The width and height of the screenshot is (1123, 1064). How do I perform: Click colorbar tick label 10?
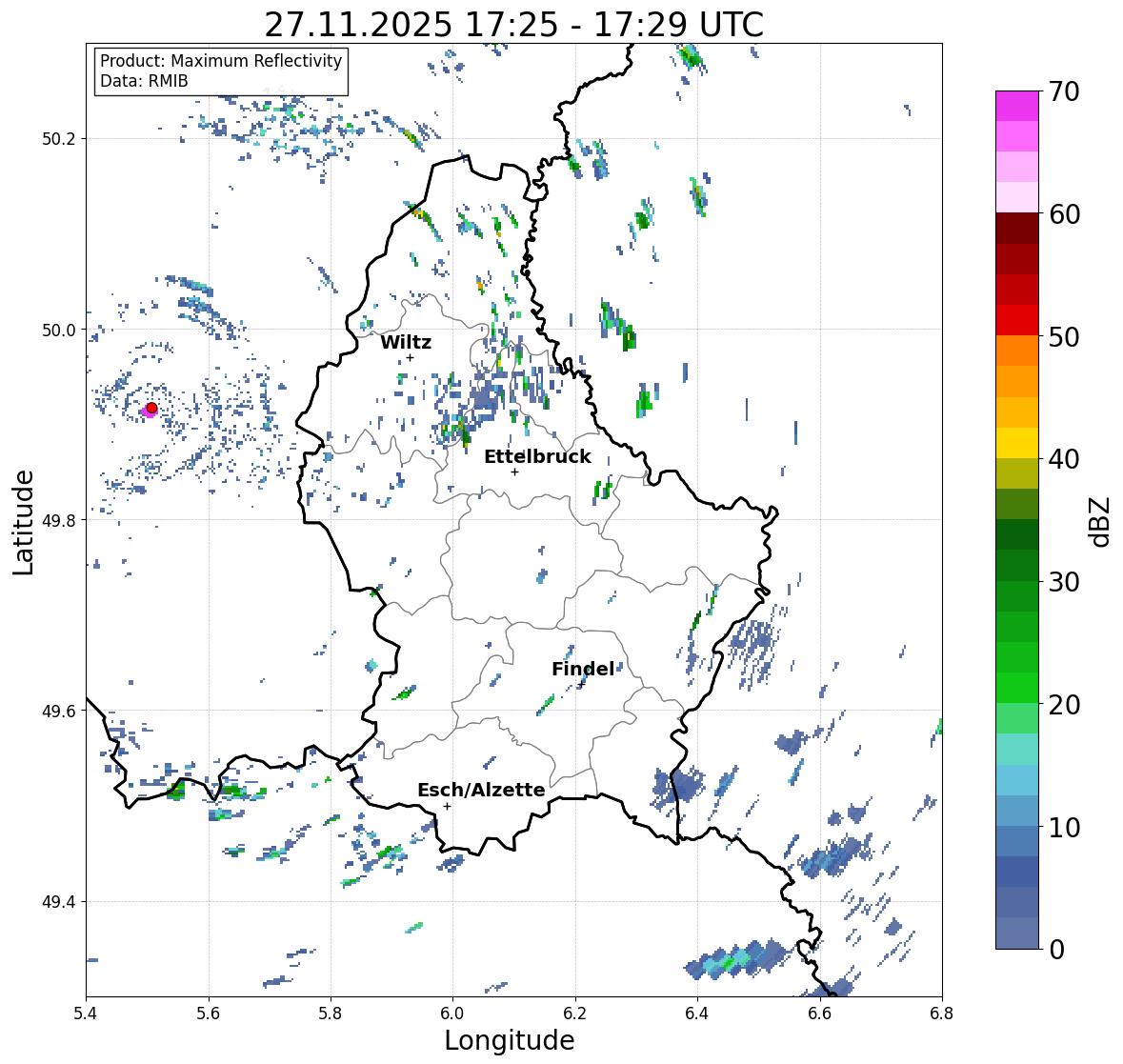click(x=1063, y=827)
